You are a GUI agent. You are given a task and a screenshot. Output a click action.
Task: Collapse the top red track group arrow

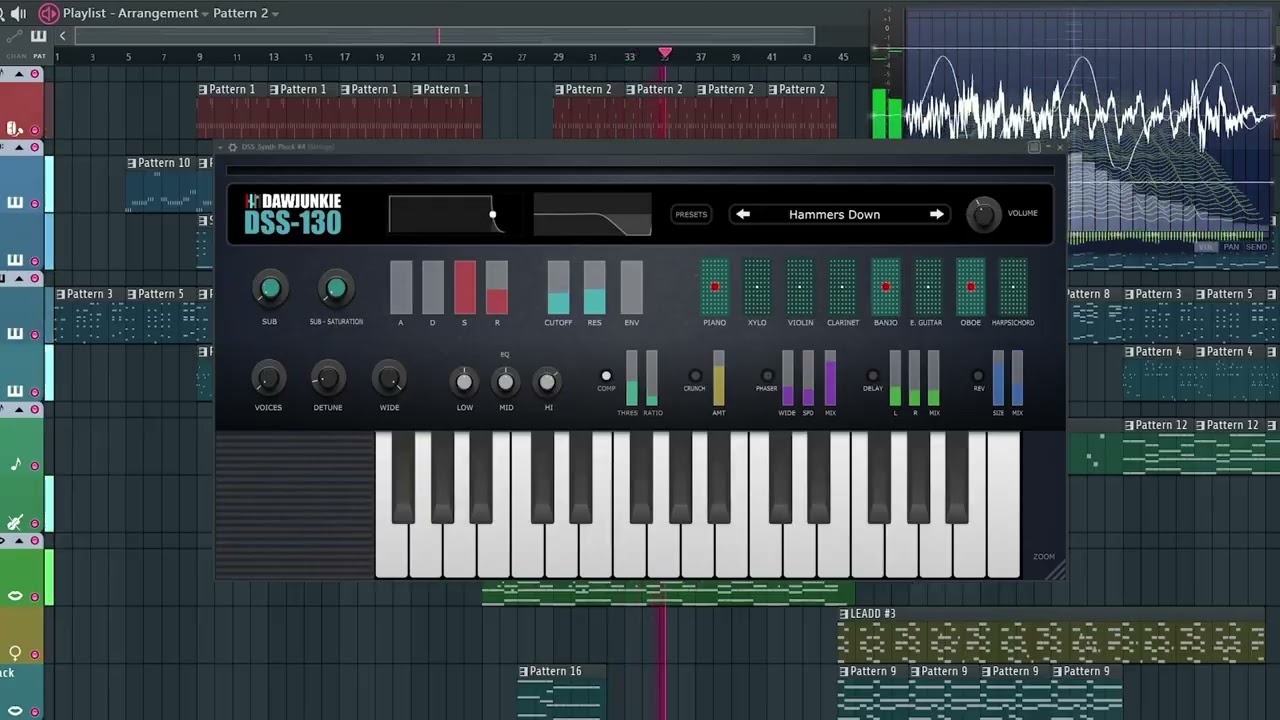(20, 74)
